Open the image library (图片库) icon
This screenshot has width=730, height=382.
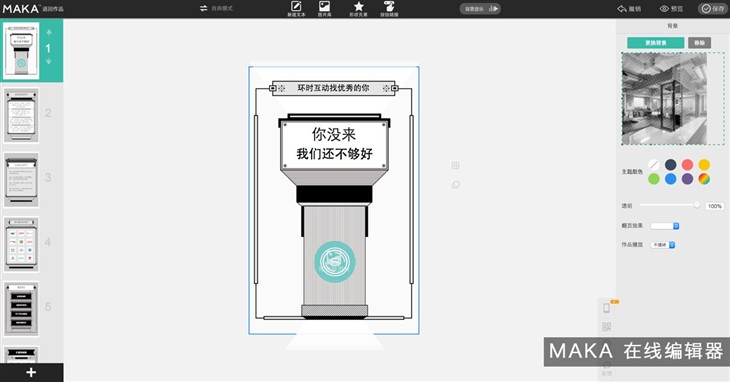[324, 7]
